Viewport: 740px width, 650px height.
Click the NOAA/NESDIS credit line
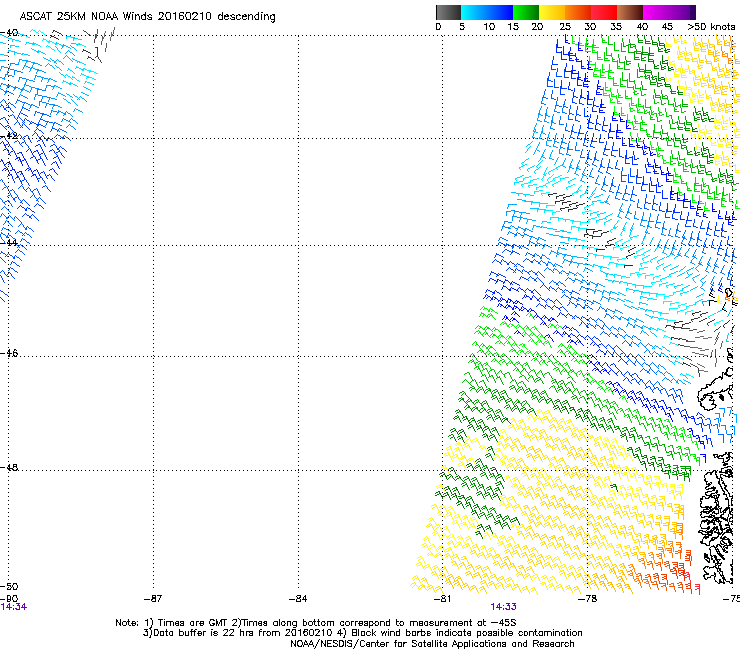[x=432, y=644]
